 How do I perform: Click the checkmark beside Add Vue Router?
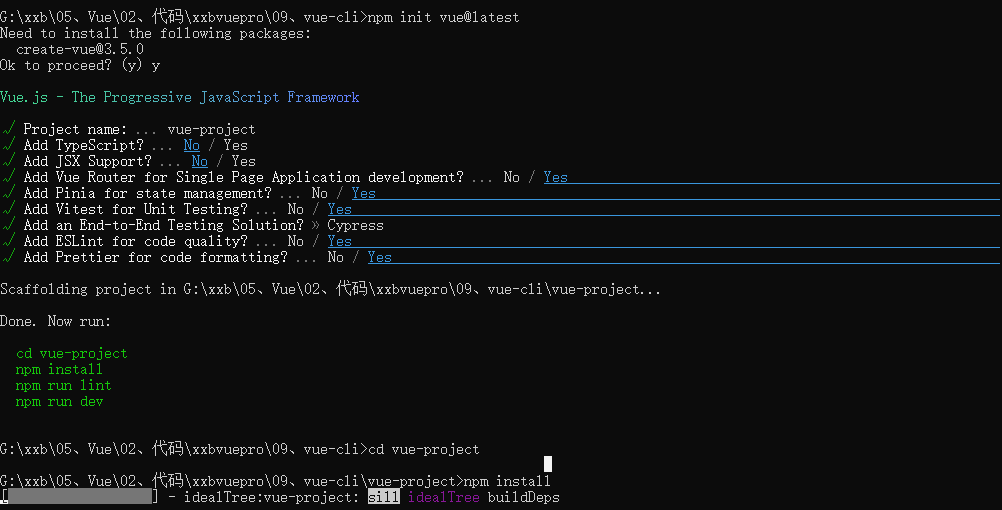(8, 176)
